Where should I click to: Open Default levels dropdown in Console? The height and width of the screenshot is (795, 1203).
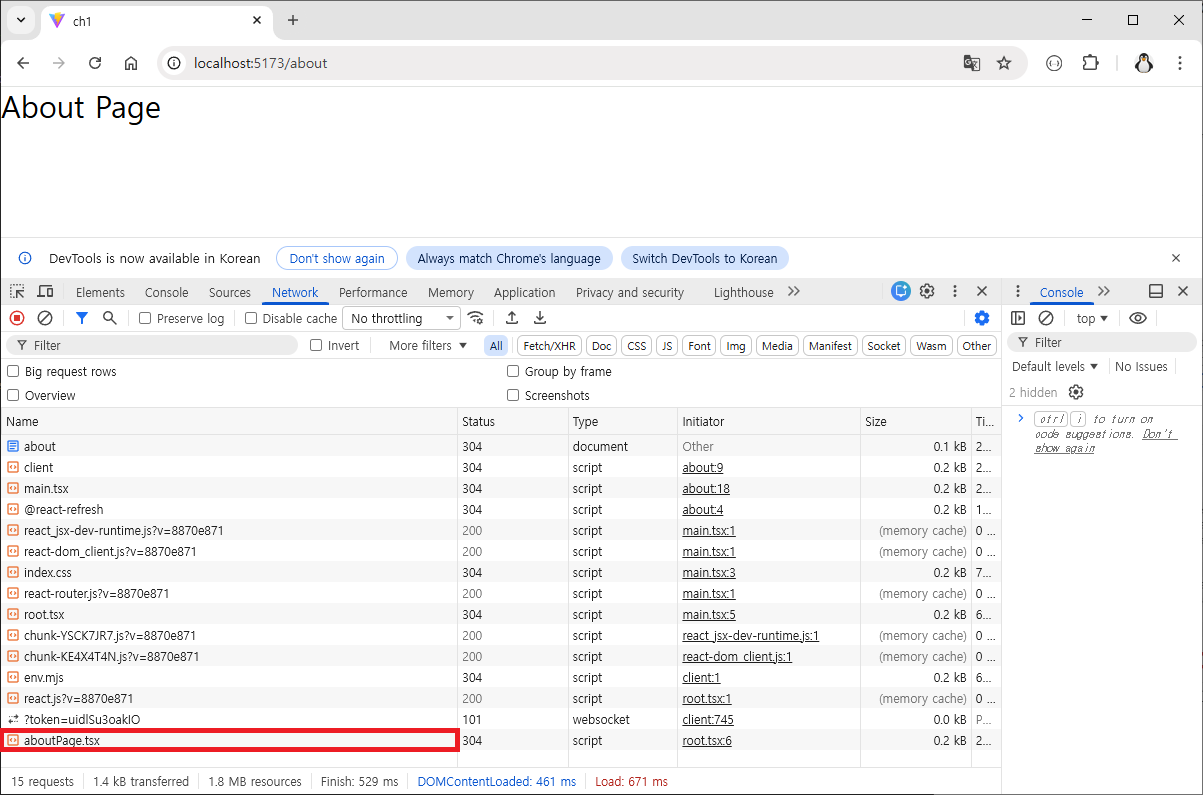(1055, 366)
